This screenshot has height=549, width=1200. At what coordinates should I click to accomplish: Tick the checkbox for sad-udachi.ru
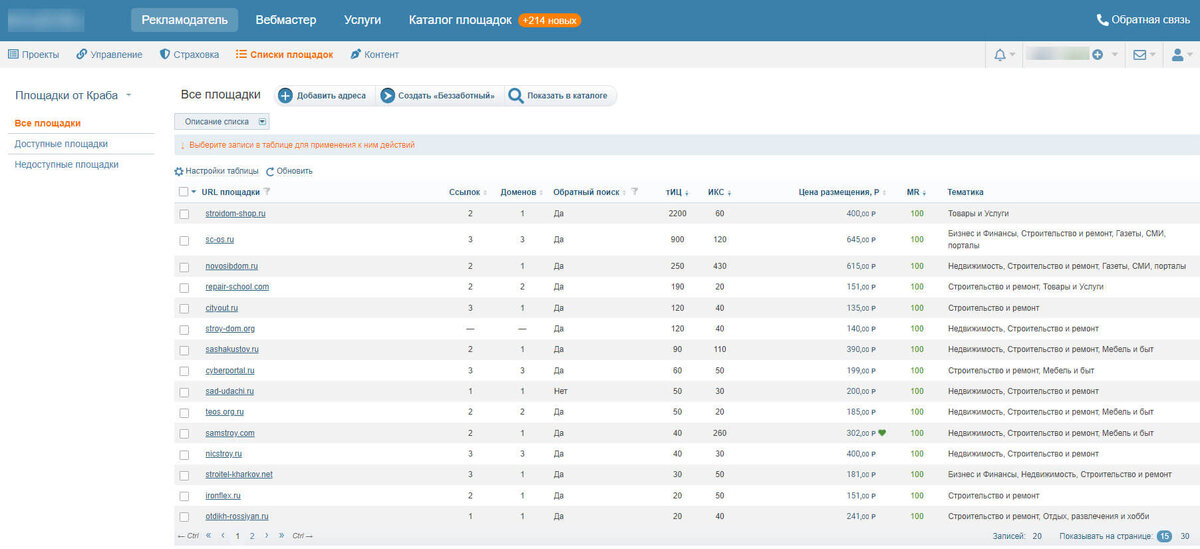point(184,391)
